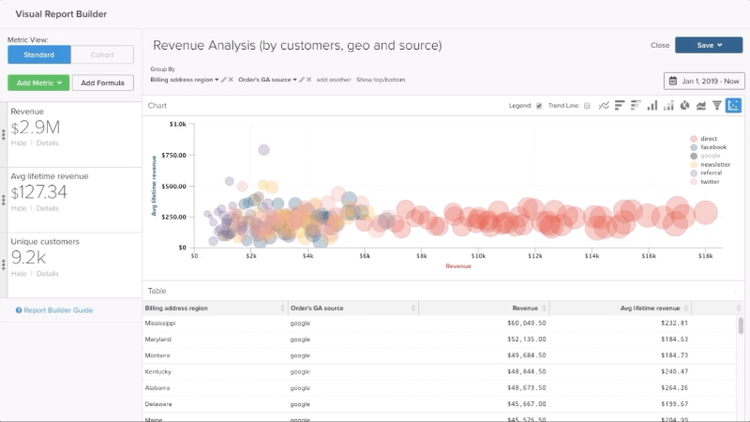Select the scatter bubble chart icon
This screenshot has width=750, height=422.
(733, 105)
